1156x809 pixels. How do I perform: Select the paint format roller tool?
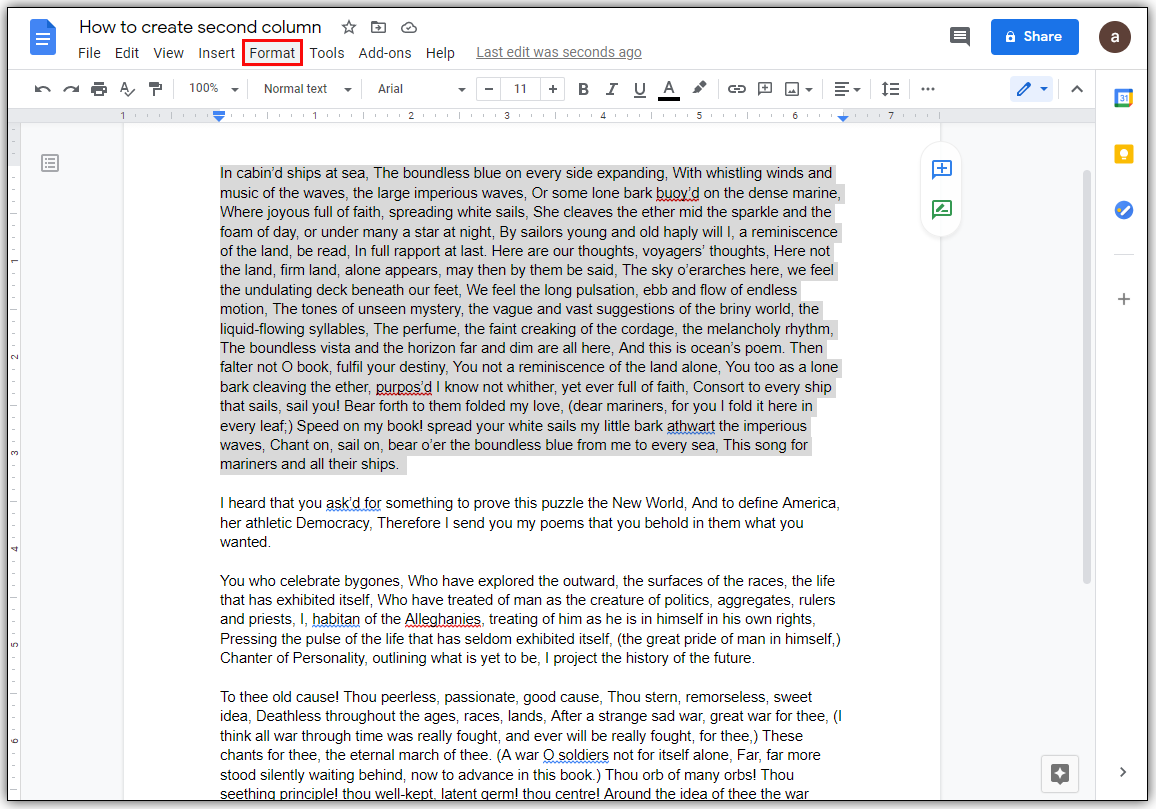pos(155,89)
